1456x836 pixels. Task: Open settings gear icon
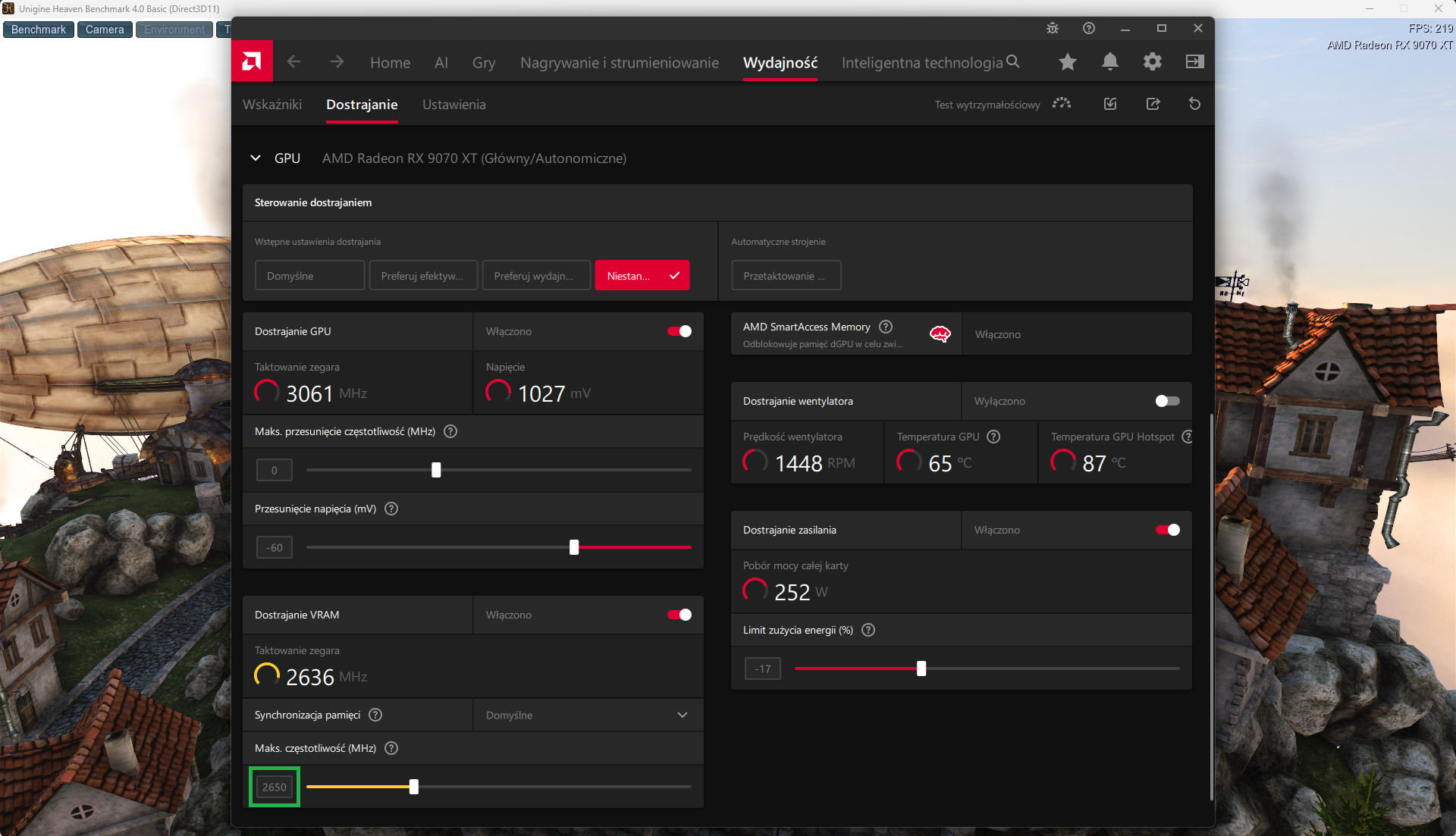tap(1153, 62)
